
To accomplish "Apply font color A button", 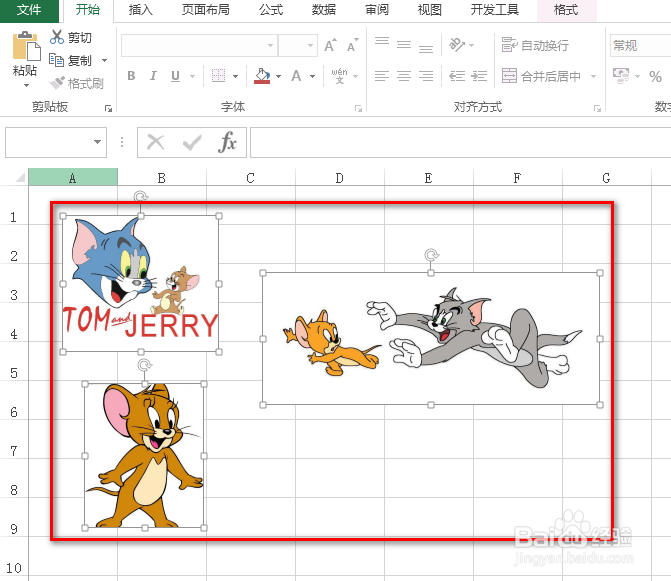I will point(296,76).
